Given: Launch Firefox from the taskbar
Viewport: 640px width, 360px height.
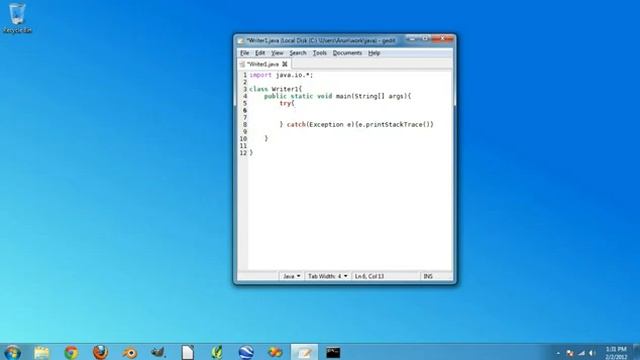Looking at the screenshot, I should pyautogui.click(x=100, y=352).
